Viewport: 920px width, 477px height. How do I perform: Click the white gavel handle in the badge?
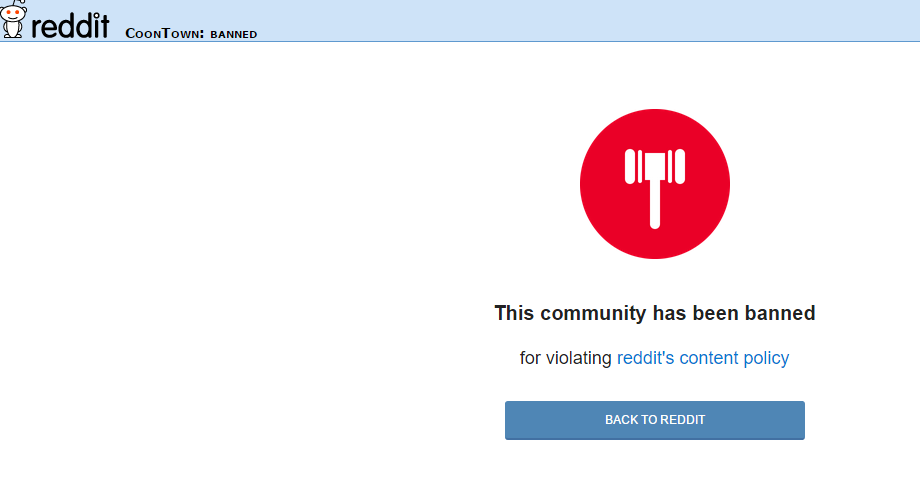tap(655, 204)
